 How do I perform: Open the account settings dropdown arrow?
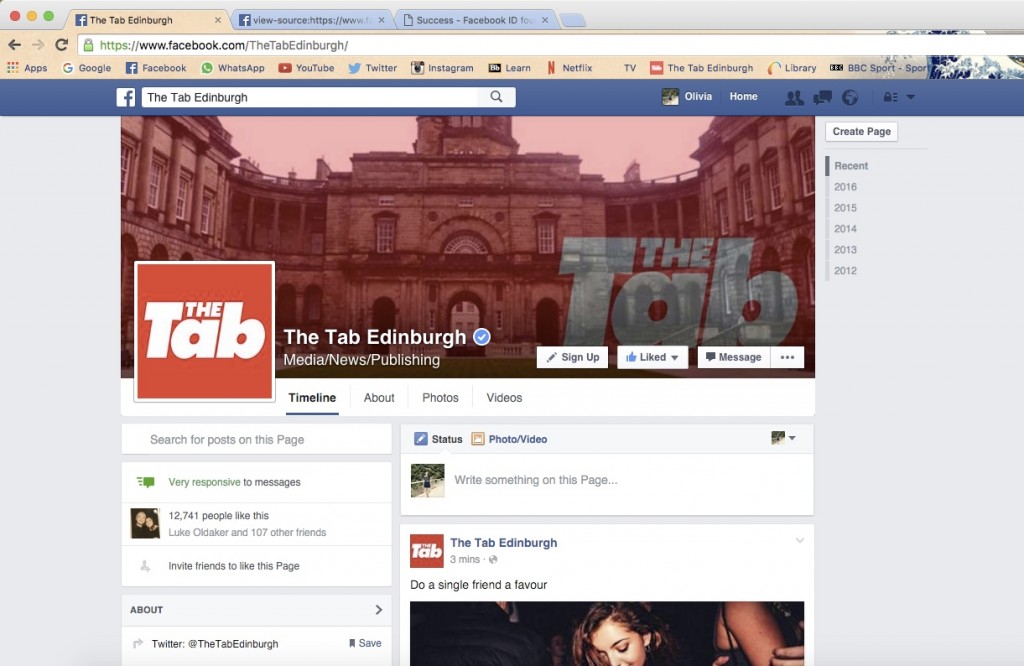click(x=910, y=97)
